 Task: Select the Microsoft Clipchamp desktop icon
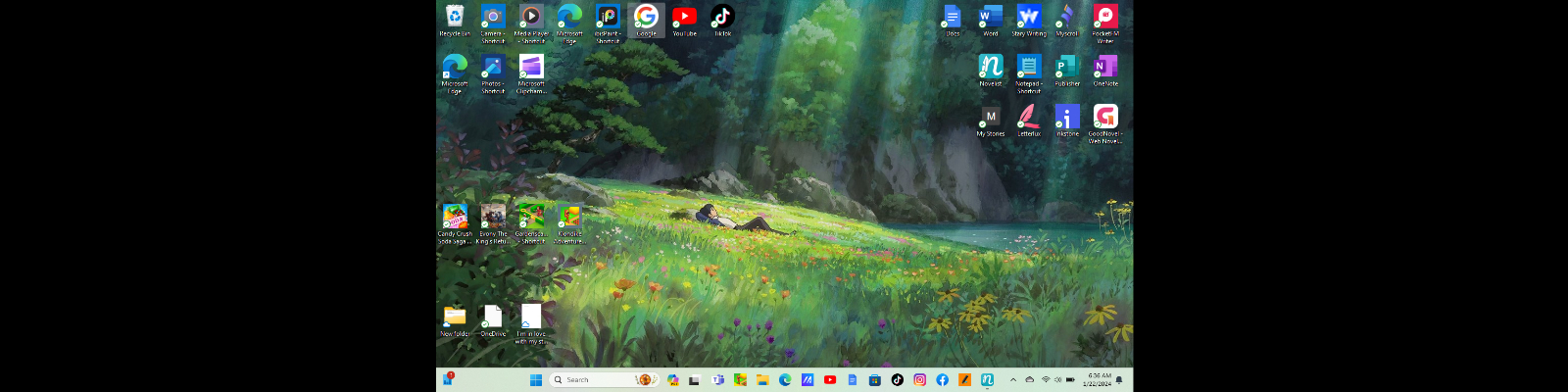point(531,73)
